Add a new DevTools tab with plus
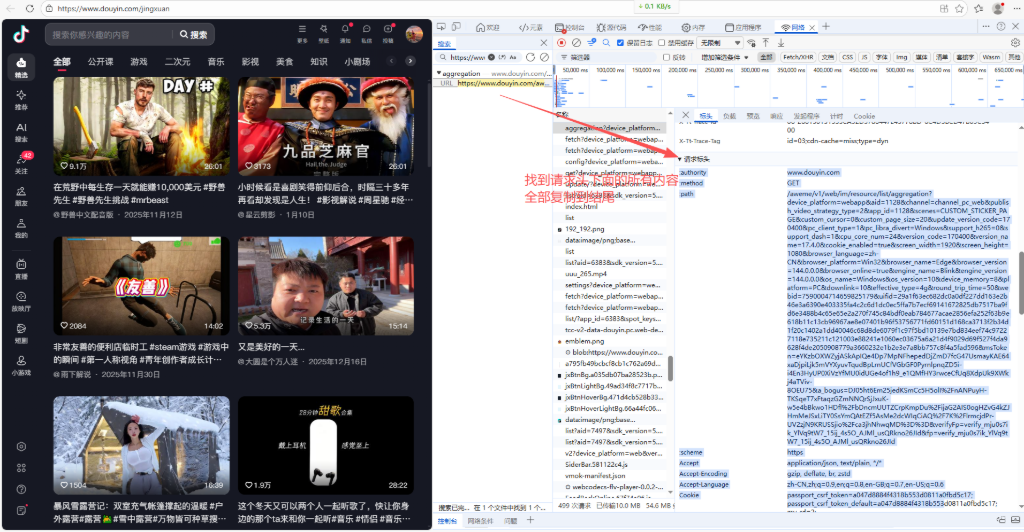 826,27
